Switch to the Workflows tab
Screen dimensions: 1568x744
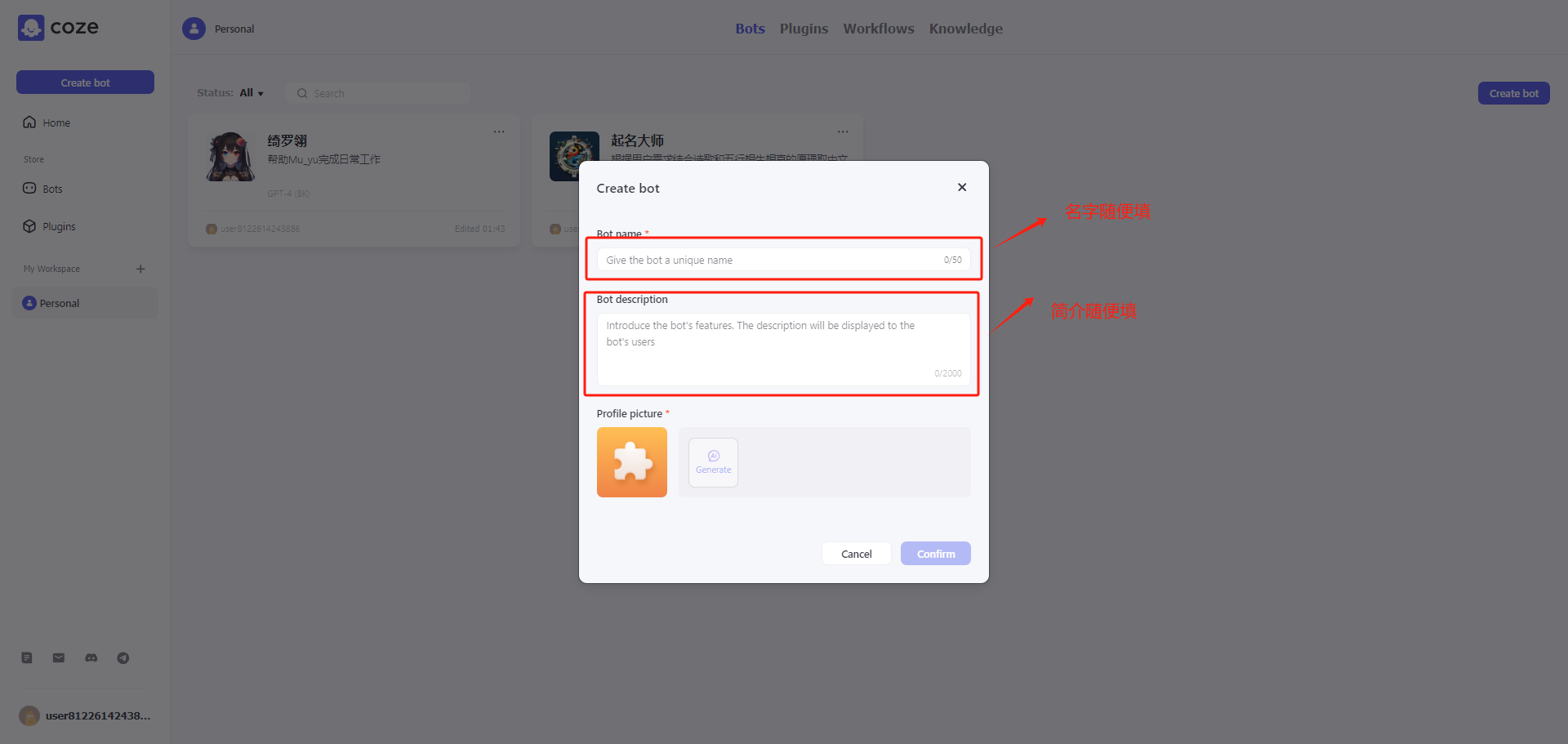click(879, 29)
